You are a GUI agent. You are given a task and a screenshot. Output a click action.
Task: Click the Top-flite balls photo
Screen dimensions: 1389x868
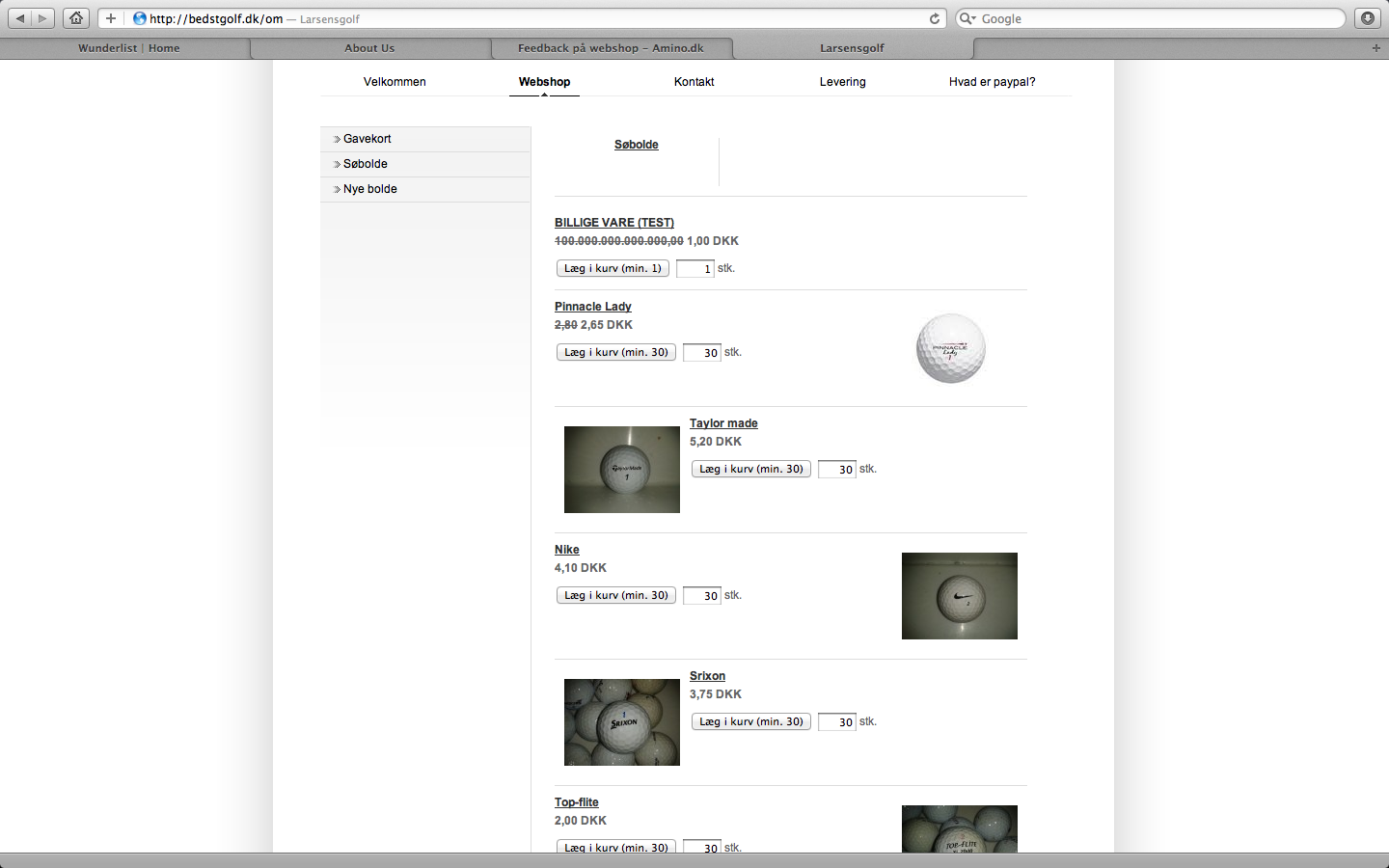(960, 829)
